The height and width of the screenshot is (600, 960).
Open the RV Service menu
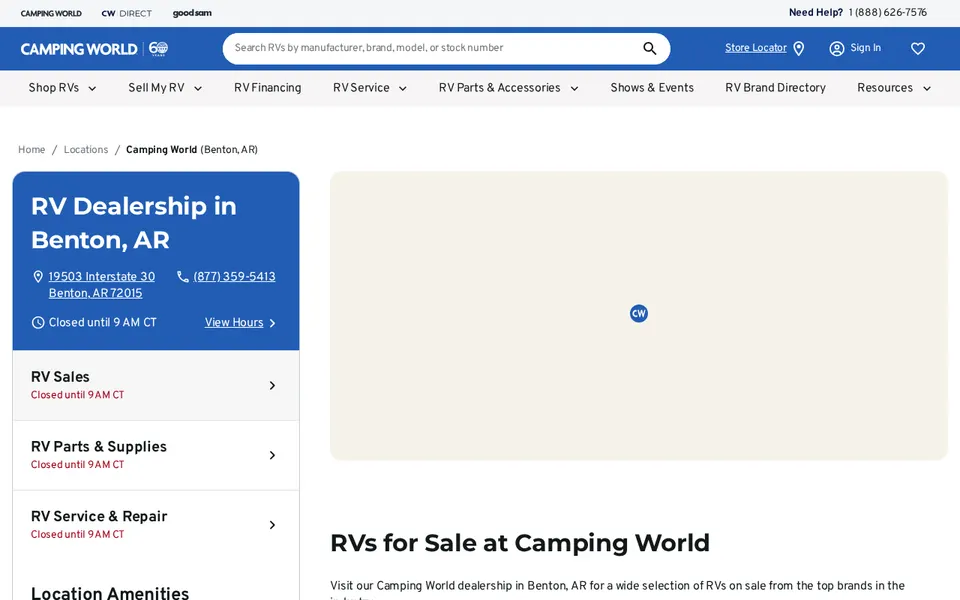361,88
